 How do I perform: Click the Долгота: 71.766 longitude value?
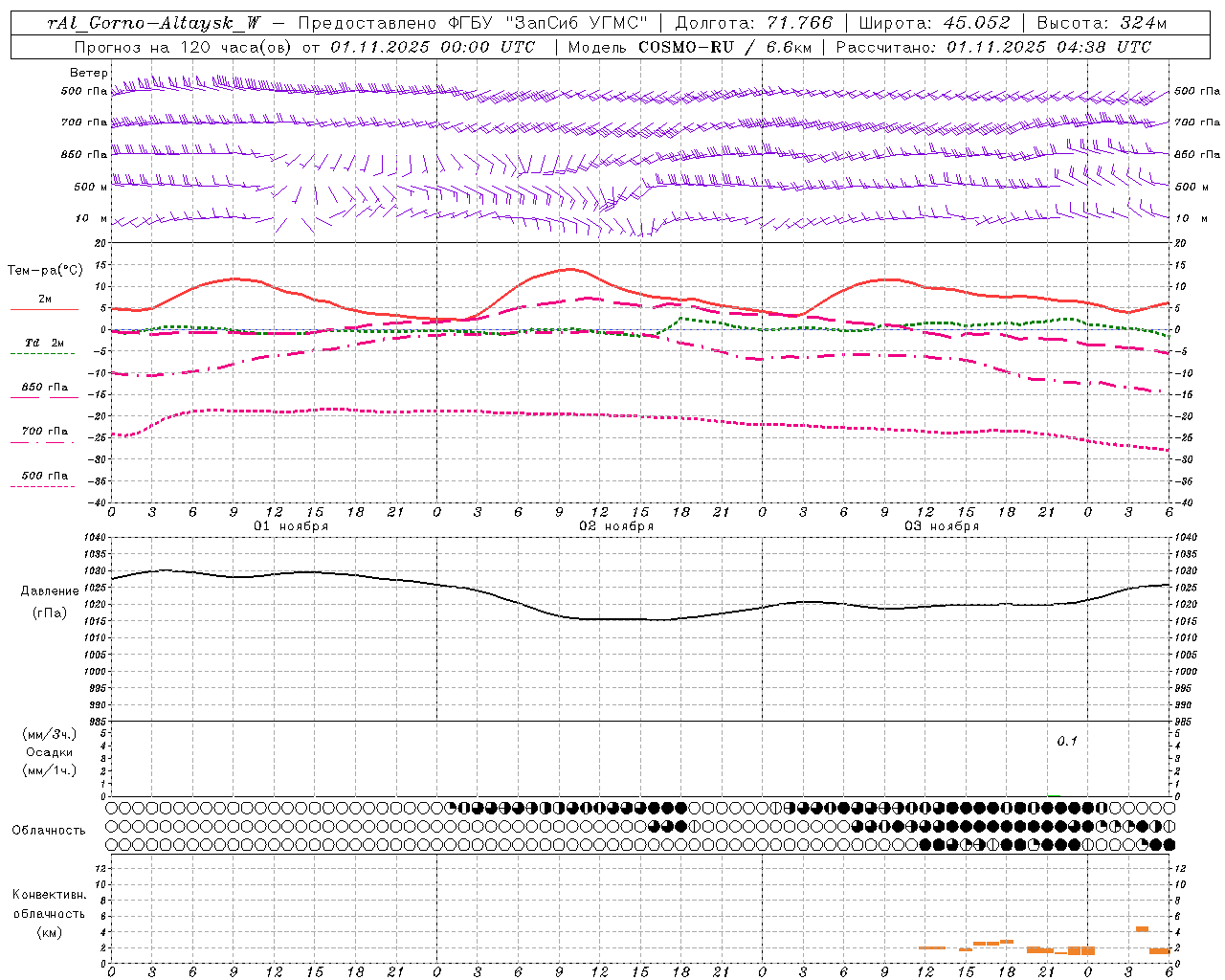pos(754,23)
